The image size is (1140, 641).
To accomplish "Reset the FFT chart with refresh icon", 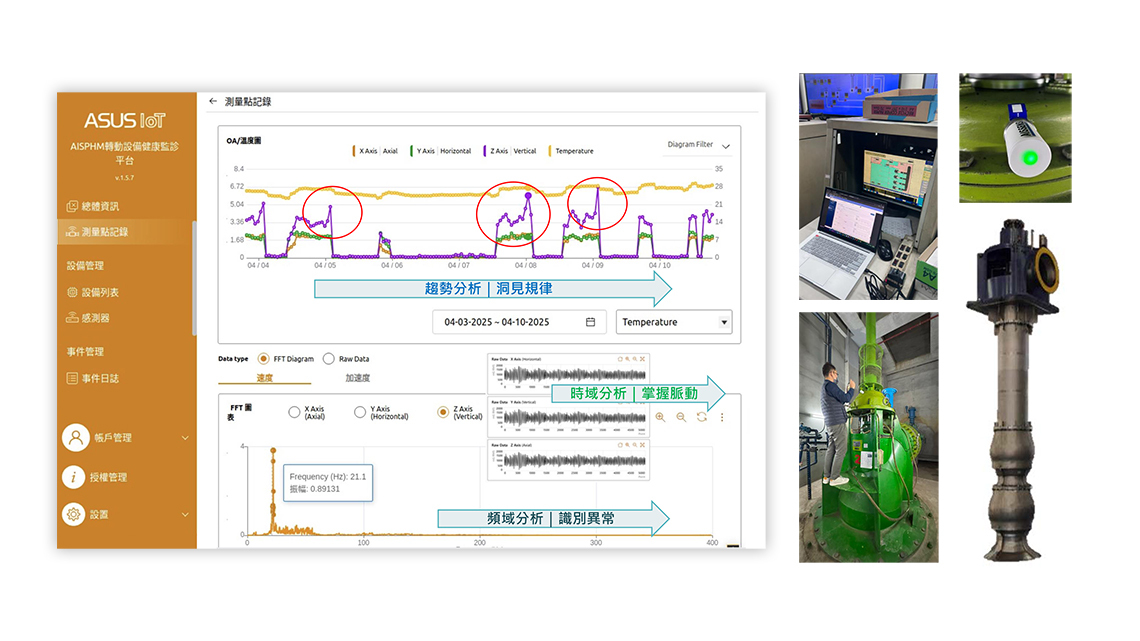I will [x=702, y=417].
